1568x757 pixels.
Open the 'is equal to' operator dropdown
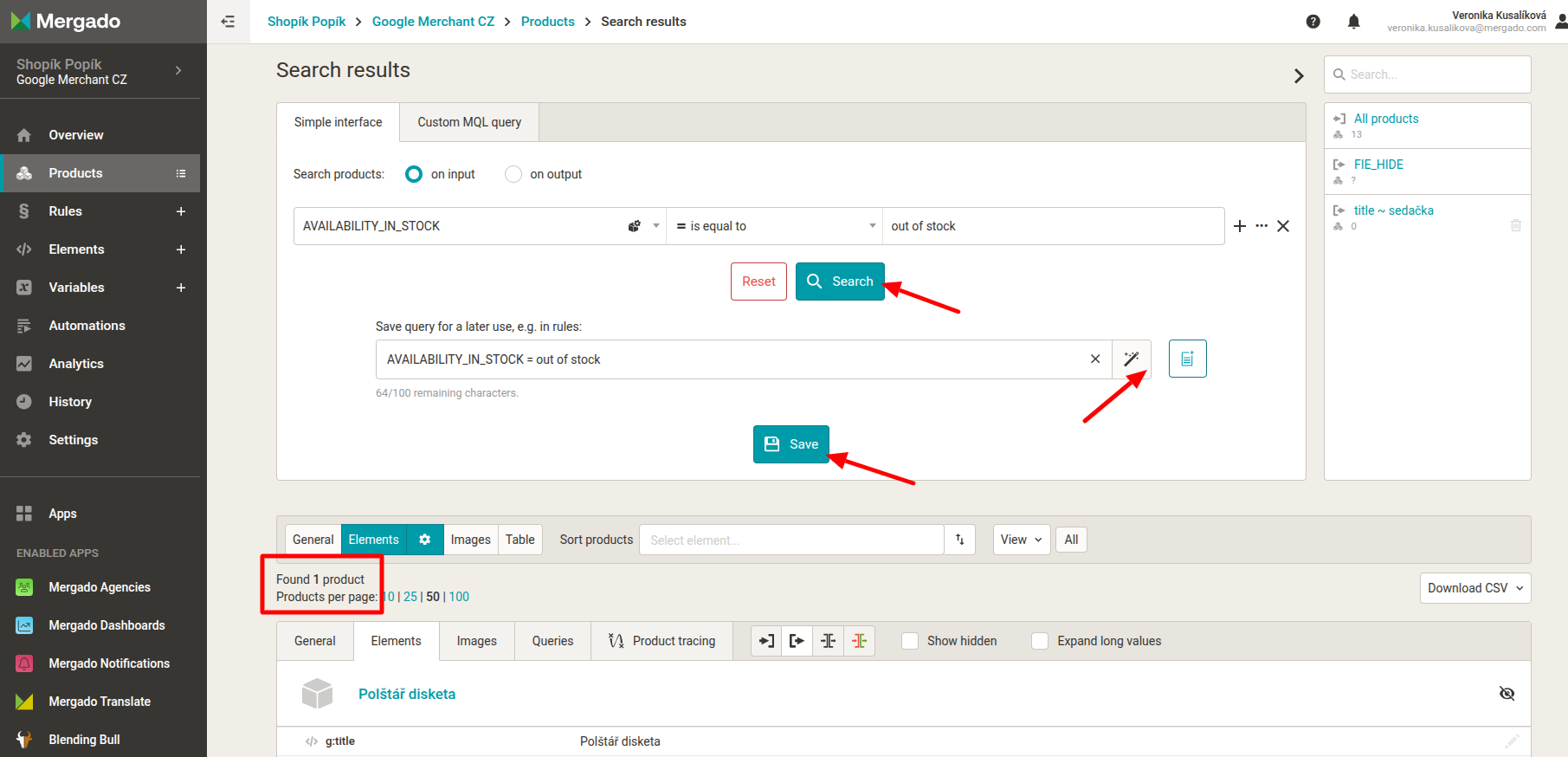[774, 226]
